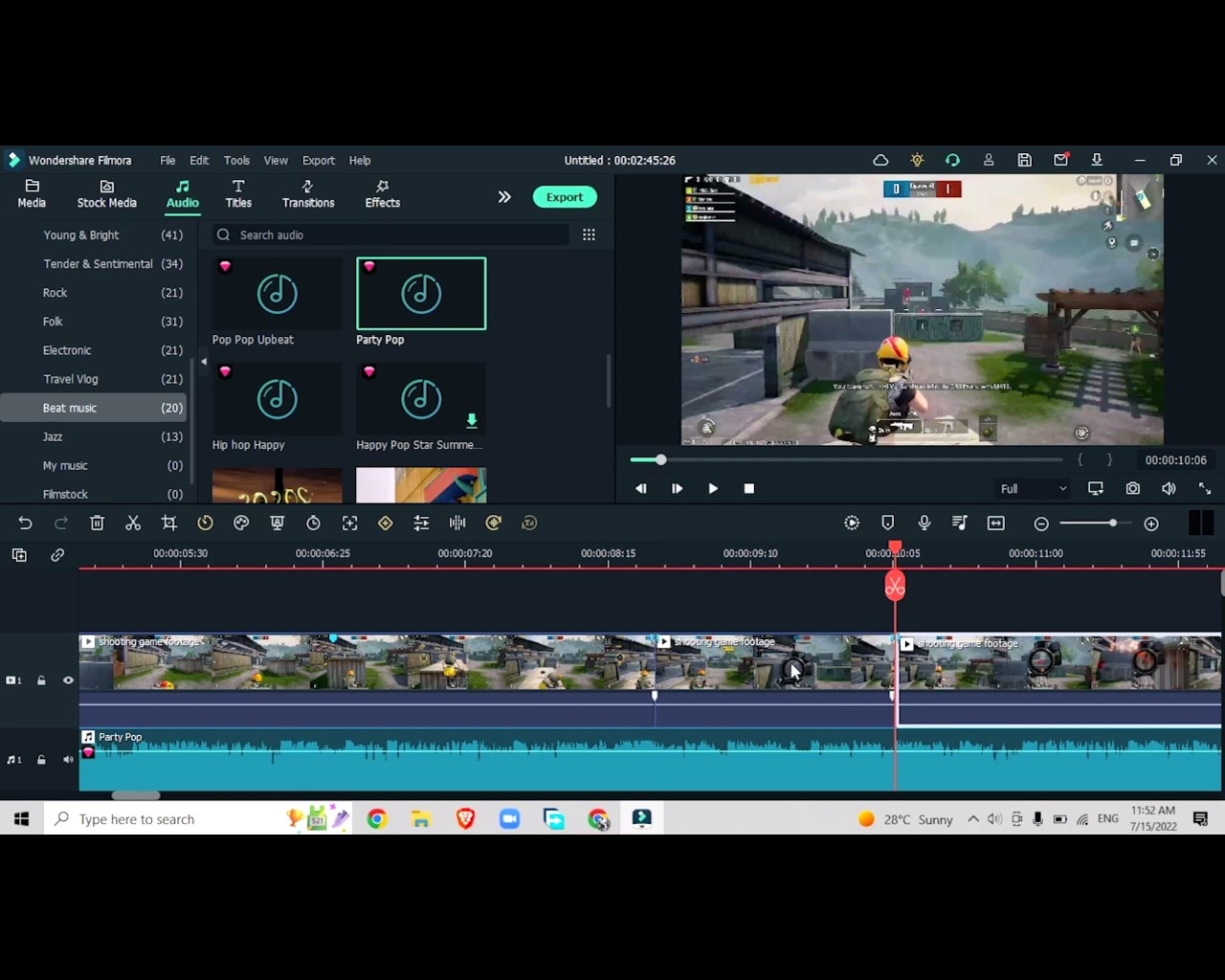1225x980 pixels.
Task: Save project with floppy disk icon
Action: [1025, 160]
